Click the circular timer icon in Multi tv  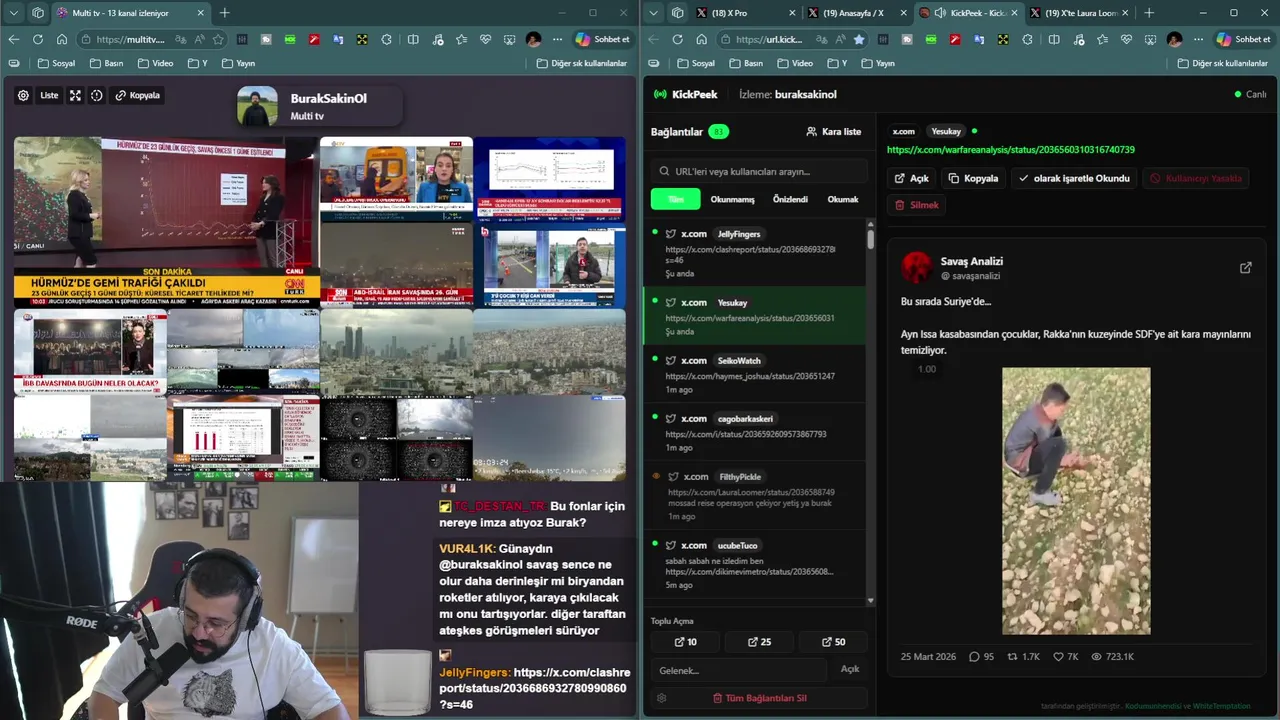[x=97, y=96]
